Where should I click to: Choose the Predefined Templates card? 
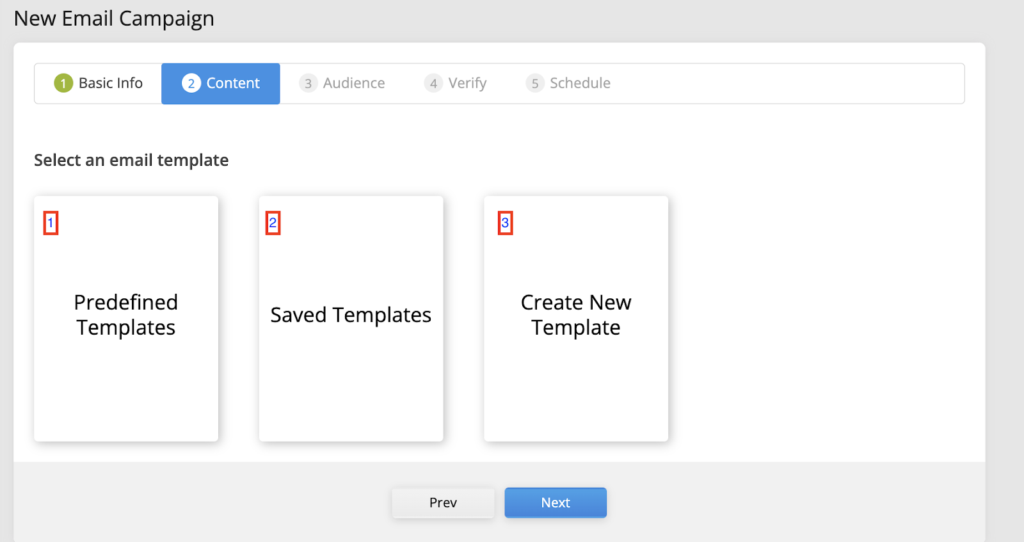tap(126, 319)
